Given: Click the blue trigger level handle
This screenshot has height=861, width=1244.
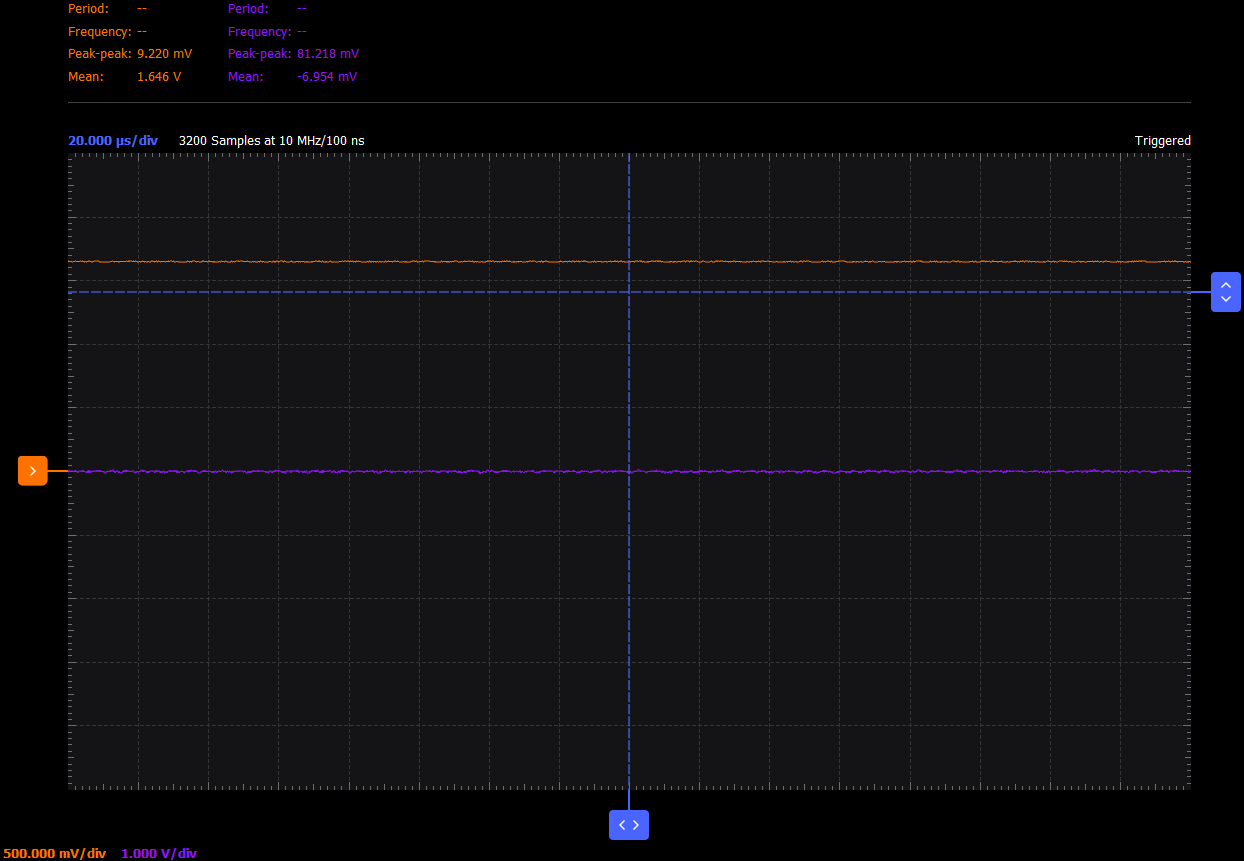Looking at the screenshot, I should (x=1226, y=292).
